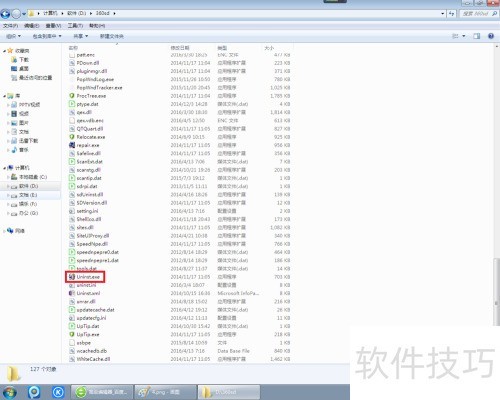The image size is (500, 400).
Task: Click the vertical scrollbar thumb
Action: (496, 292)
